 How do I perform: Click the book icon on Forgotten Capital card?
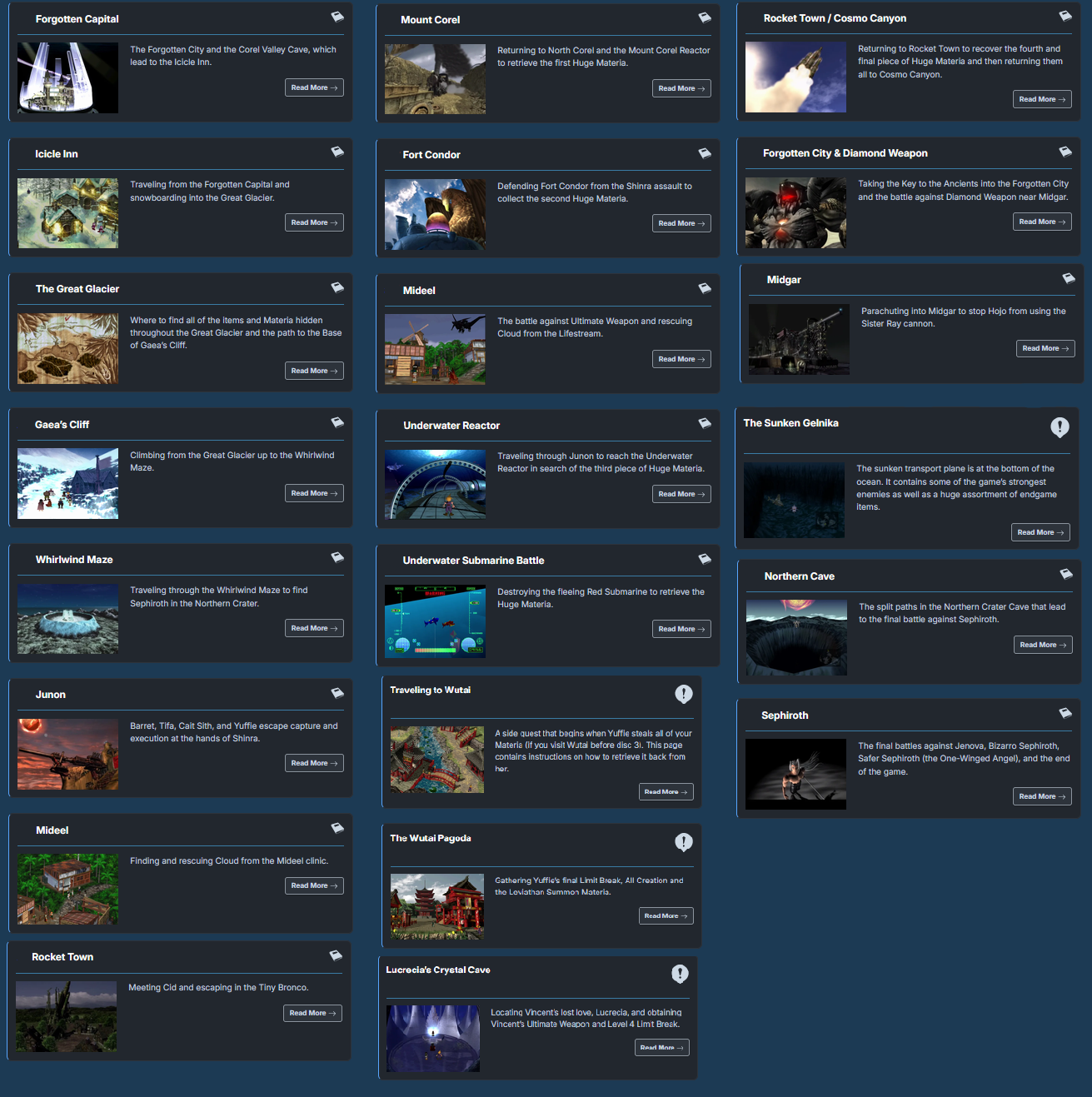337,17
